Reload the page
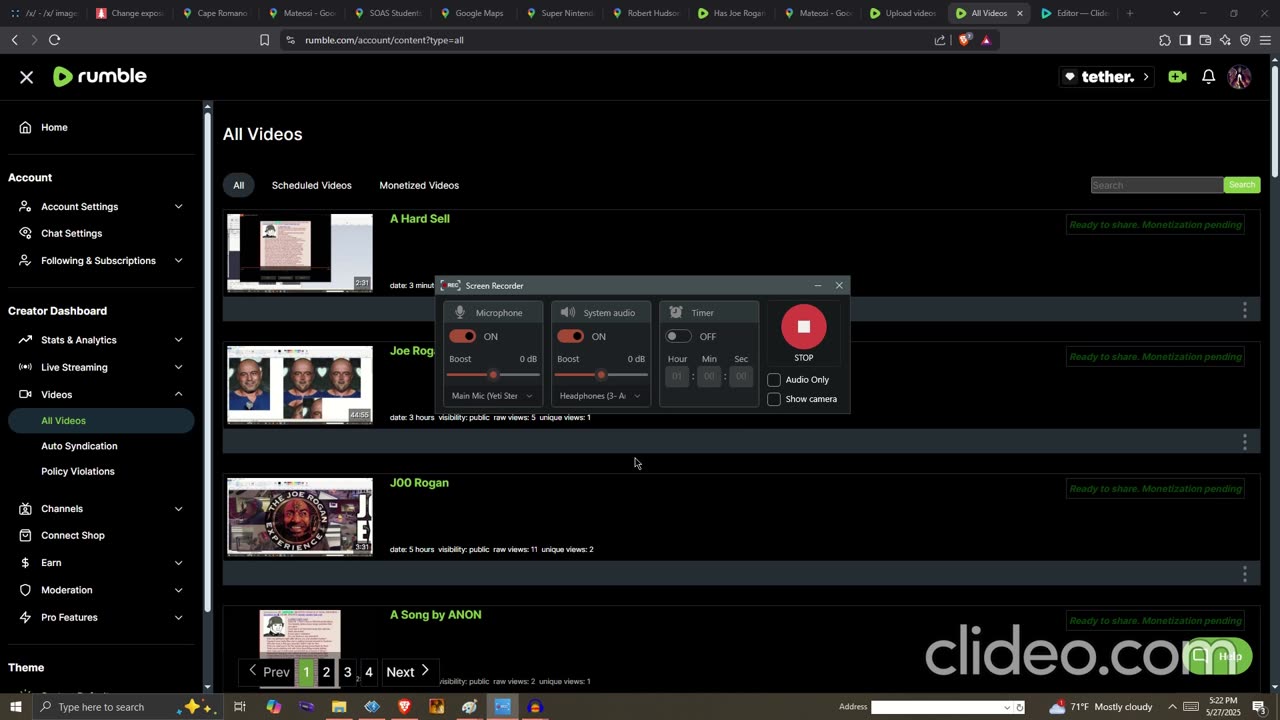1280x720 pixels. tap(54, 40)
